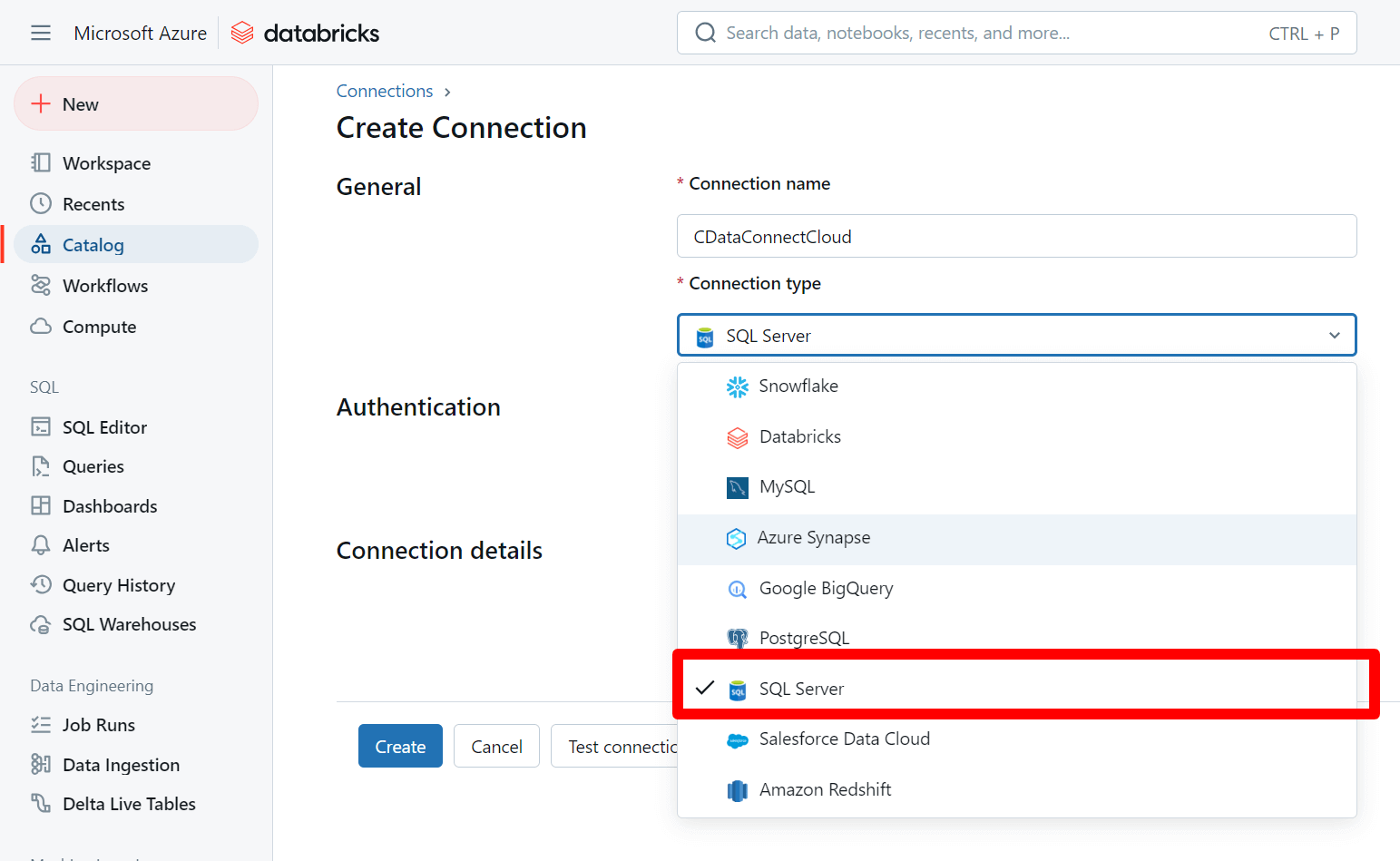The height and width of the screenshot is (861, 1400).
Task: Click the SQL Editor icon
Action: [41, 426]
